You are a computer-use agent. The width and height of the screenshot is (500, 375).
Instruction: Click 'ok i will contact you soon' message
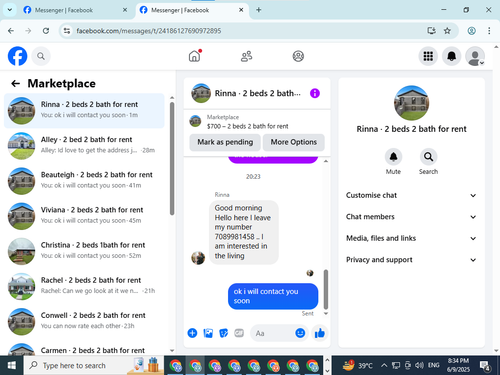point(273,296)
